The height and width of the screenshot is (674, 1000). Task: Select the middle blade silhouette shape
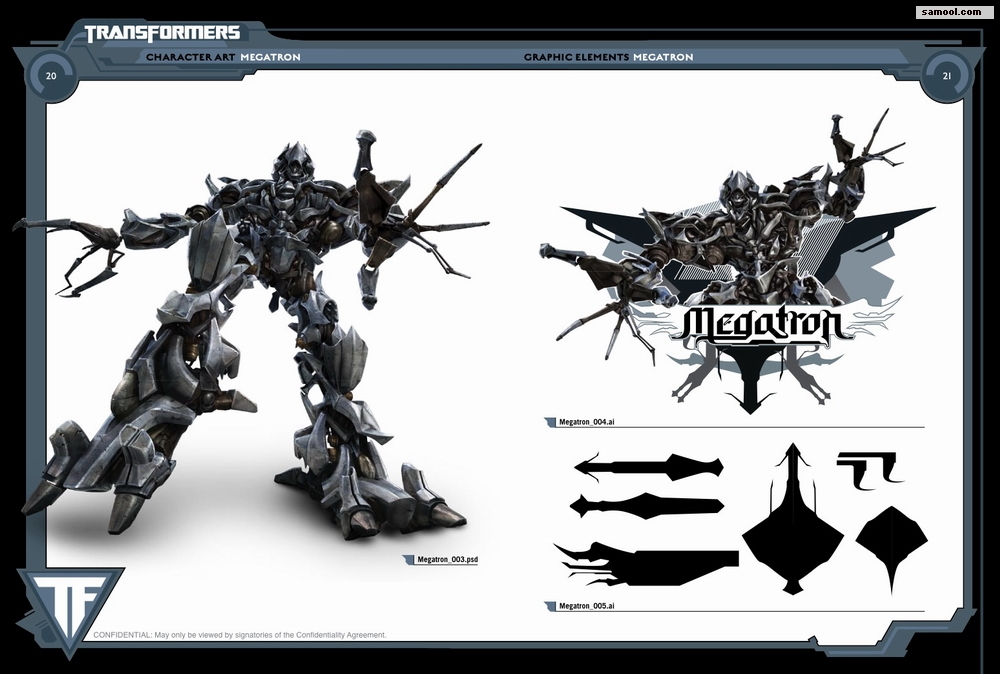646,506
